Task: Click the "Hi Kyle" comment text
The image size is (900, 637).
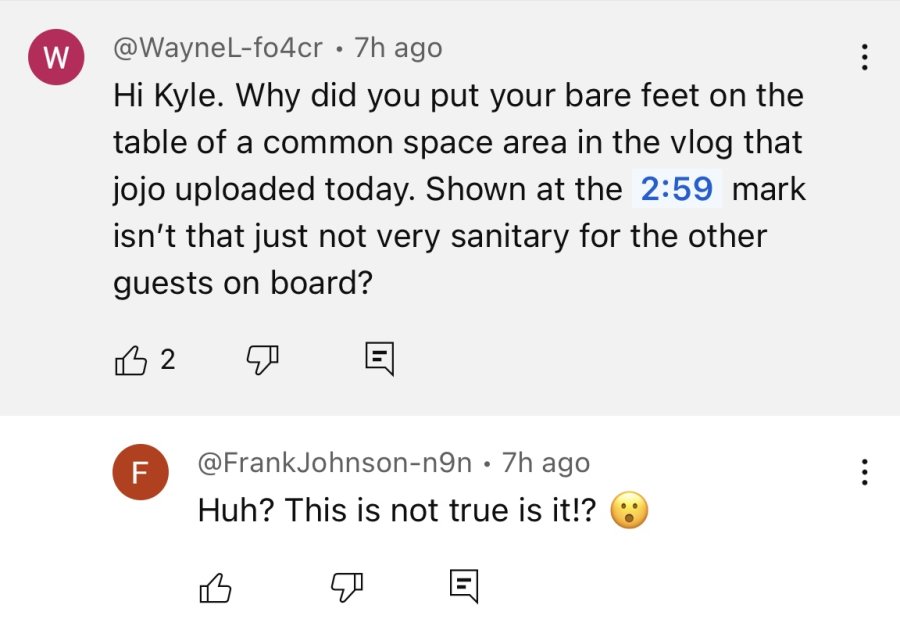Action: [x=459, y=189]
